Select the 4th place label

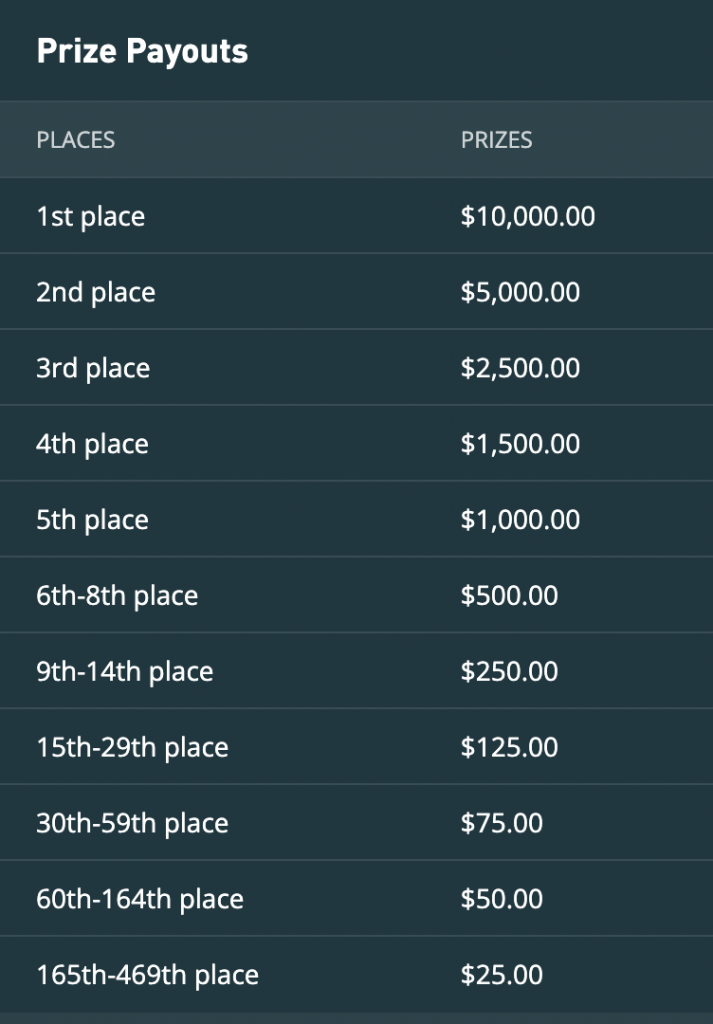click(x=93, y=443)
